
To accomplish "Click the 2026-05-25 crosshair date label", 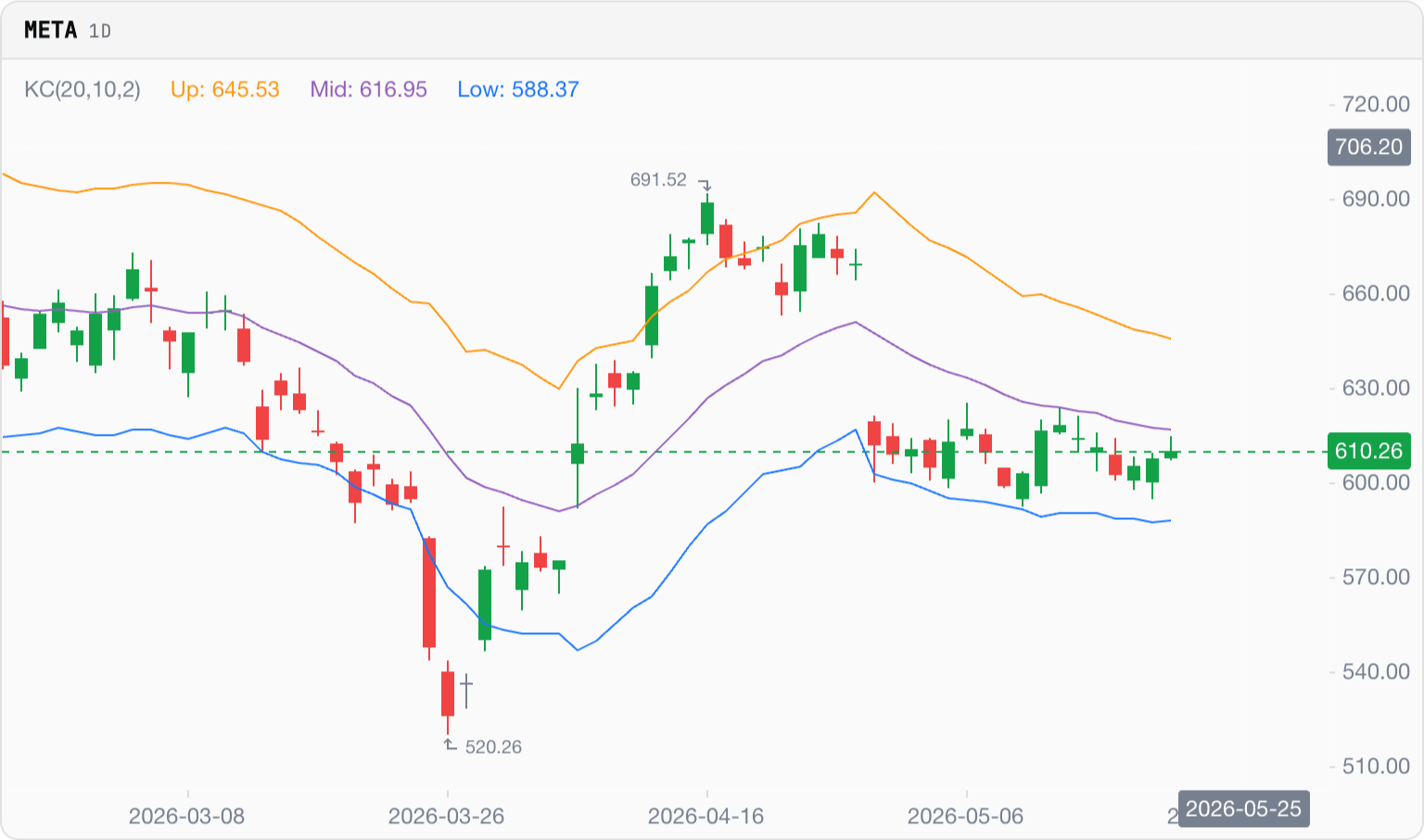I will 1243,808.
